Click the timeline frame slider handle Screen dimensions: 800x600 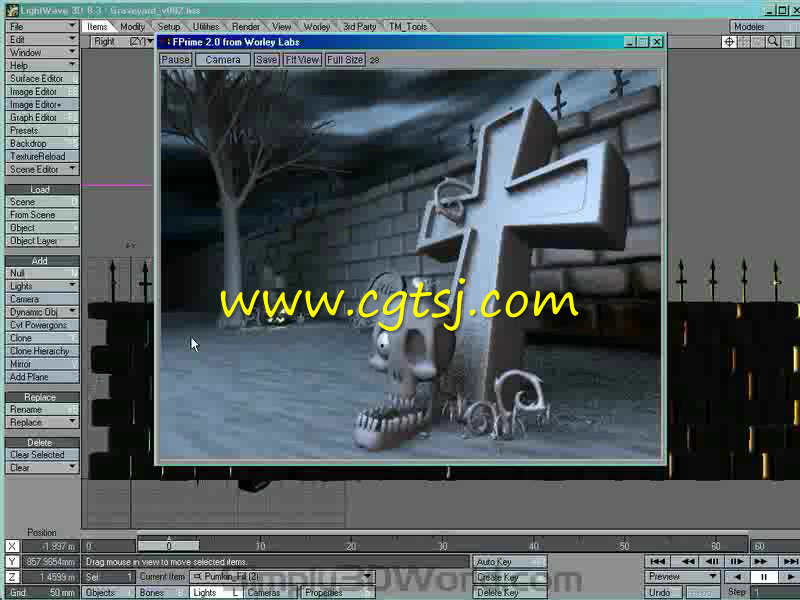(x=169, y=546)
